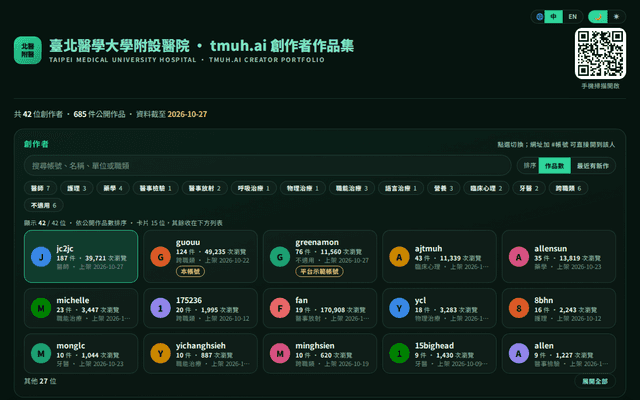Viewport: 640px width, 400px height.
Task: Filter by 語言治療 1 category
Action: coord(401,188)
